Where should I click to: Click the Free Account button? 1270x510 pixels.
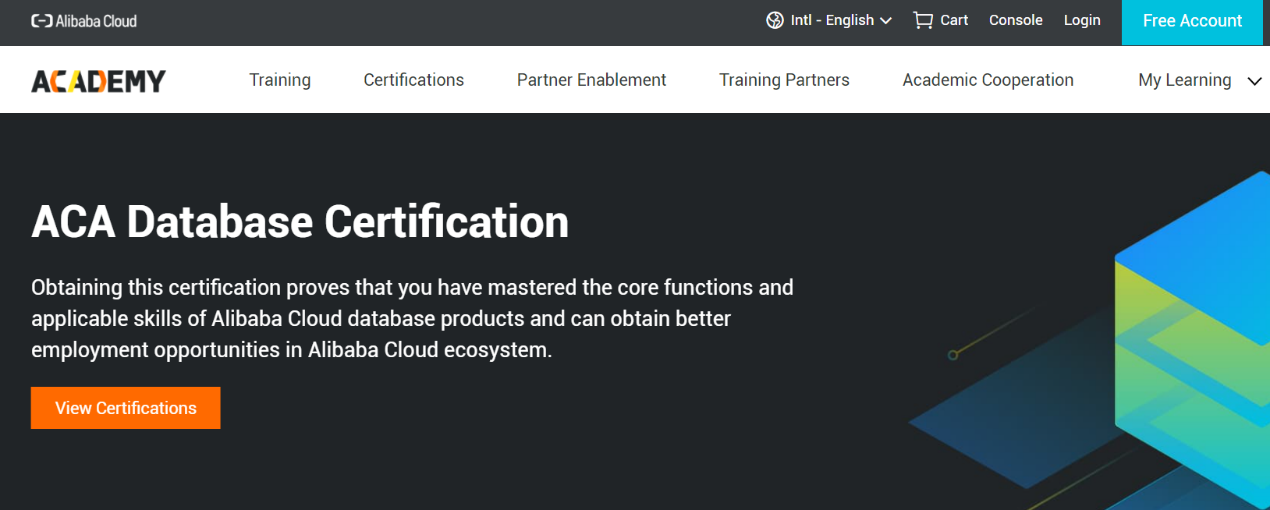click(x=1192, y=22)
